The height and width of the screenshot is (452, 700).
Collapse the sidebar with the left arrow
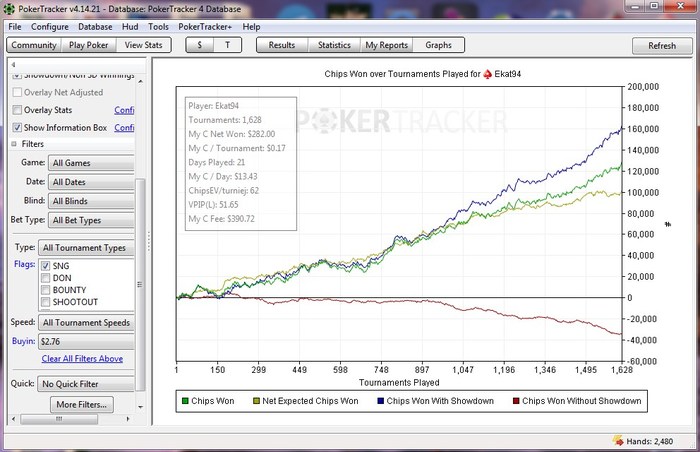pos(13,65)
